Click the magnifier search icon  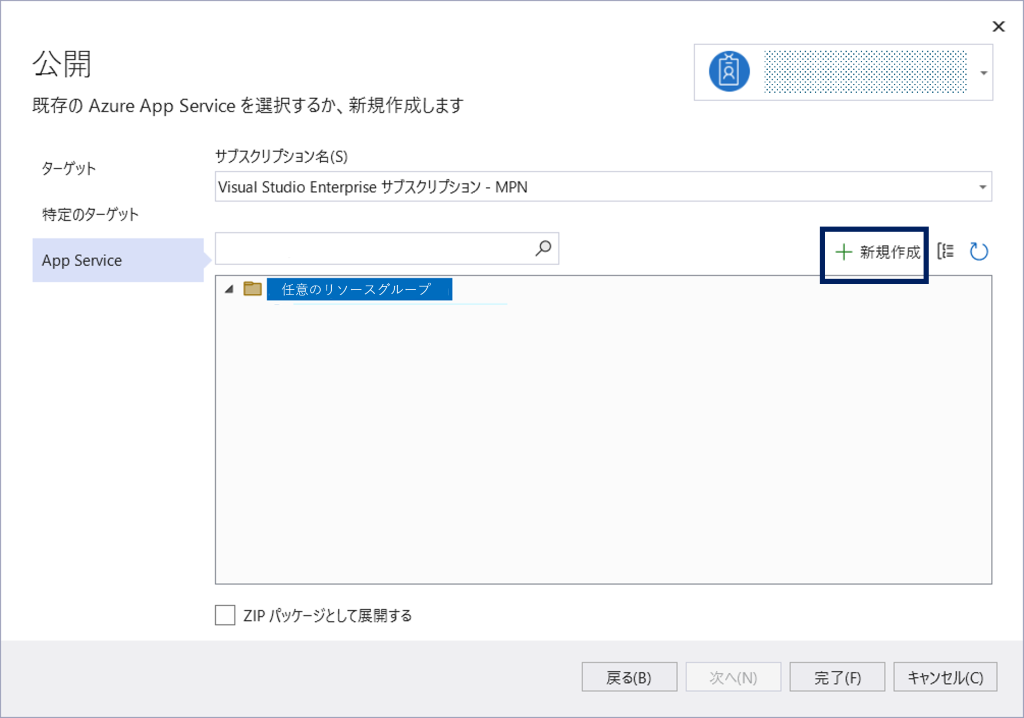click(x=543, y=248)
